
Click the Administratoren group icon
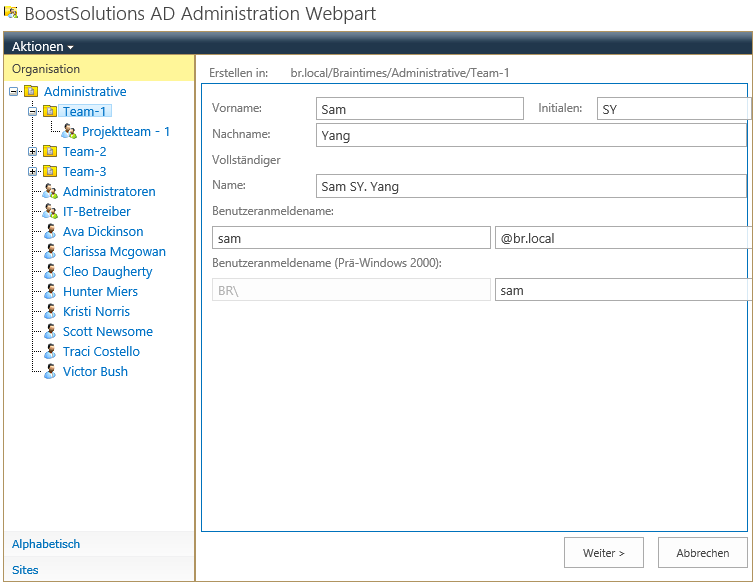(50, 191)
